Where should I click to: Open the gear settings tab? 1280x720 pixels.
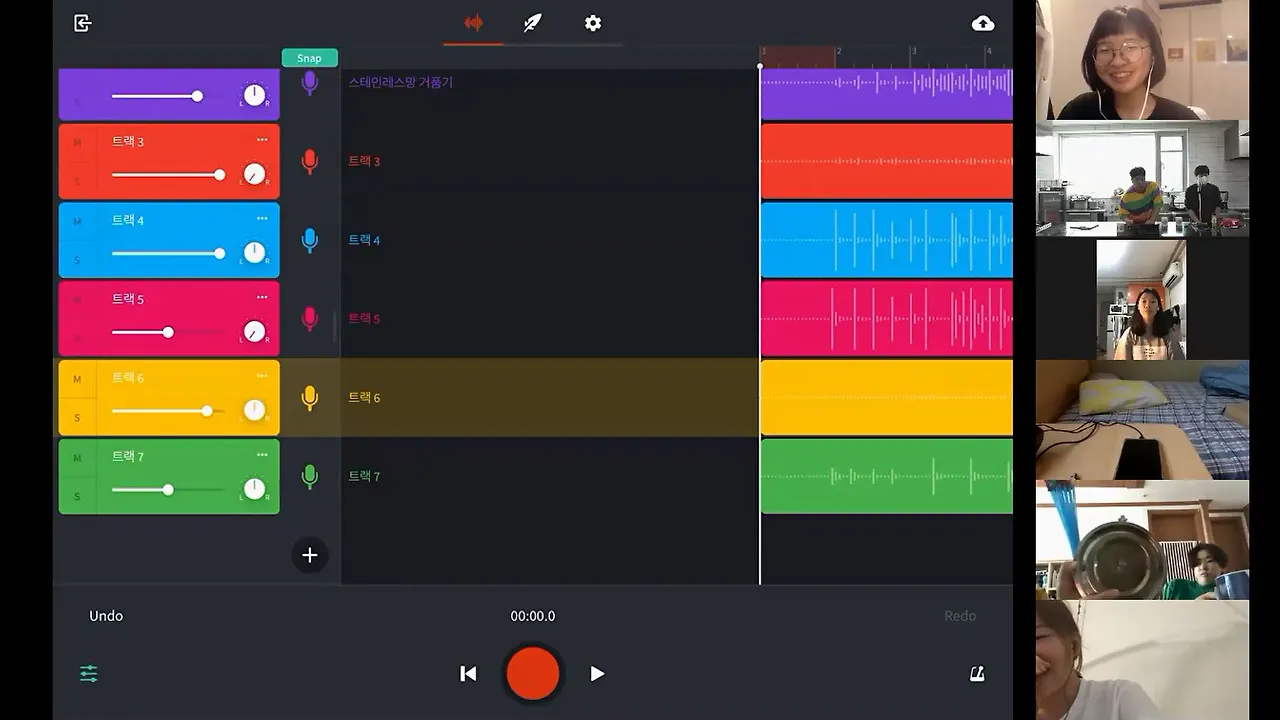tap(593, 23)
